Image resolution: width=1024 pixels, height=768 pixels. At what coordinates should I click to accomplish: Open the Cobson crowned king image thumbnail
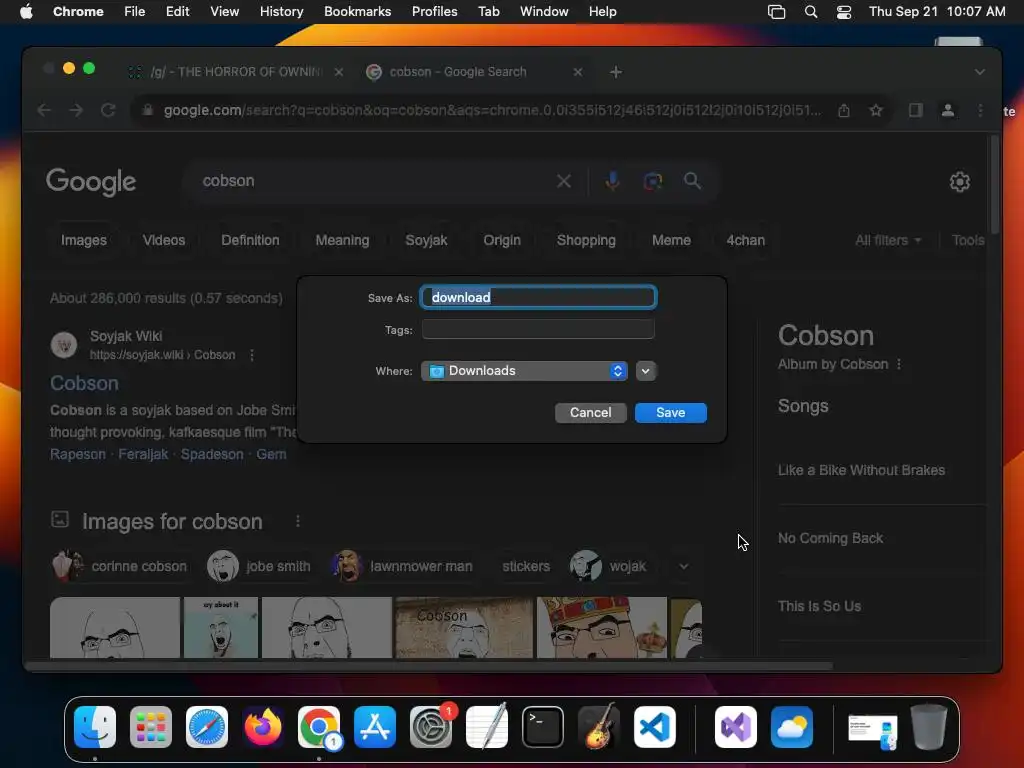(x=601, y=628)
